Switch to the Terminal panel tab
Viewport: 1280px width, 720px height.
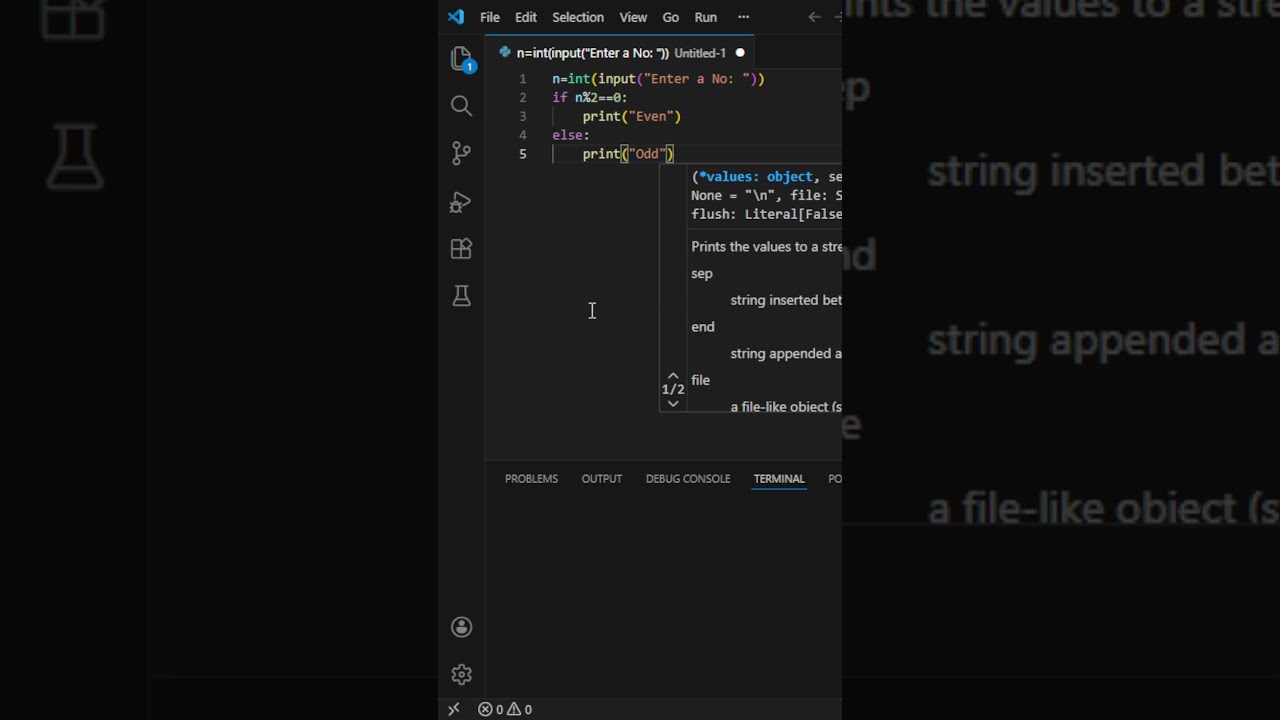coord(779,479)
